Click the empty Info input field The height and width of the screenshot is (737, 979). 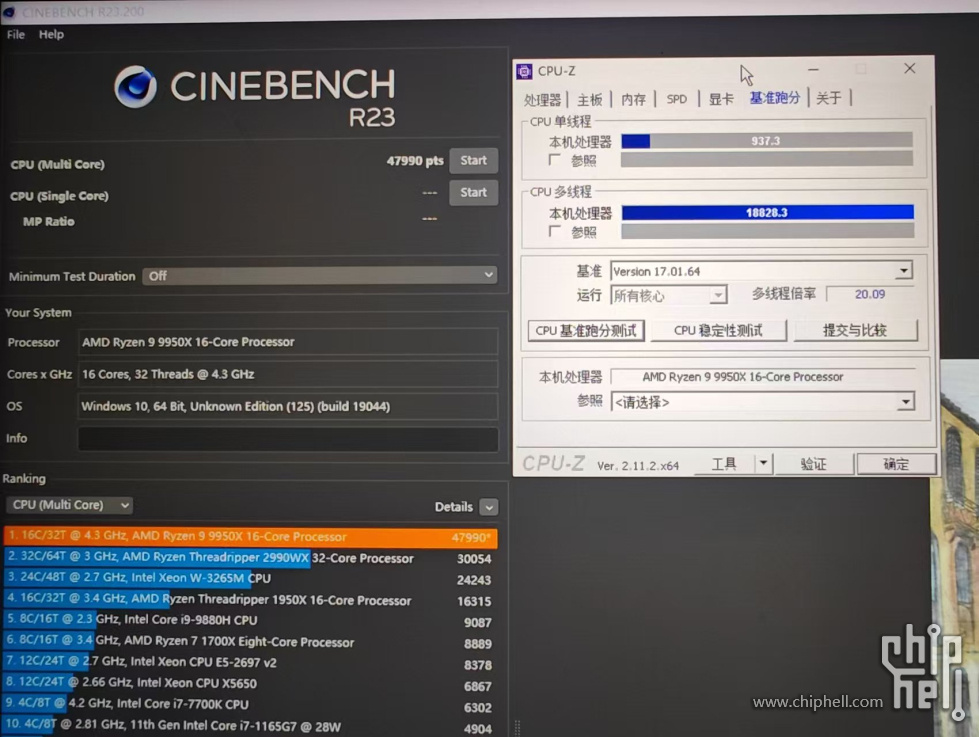(x=287, y=439)
